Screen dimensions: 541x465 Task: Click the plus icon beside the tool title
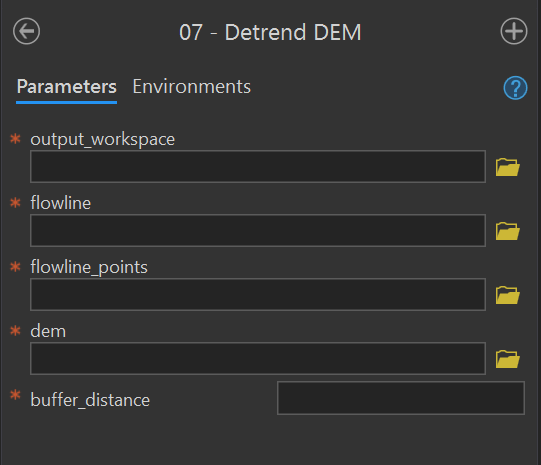point(514,31)
